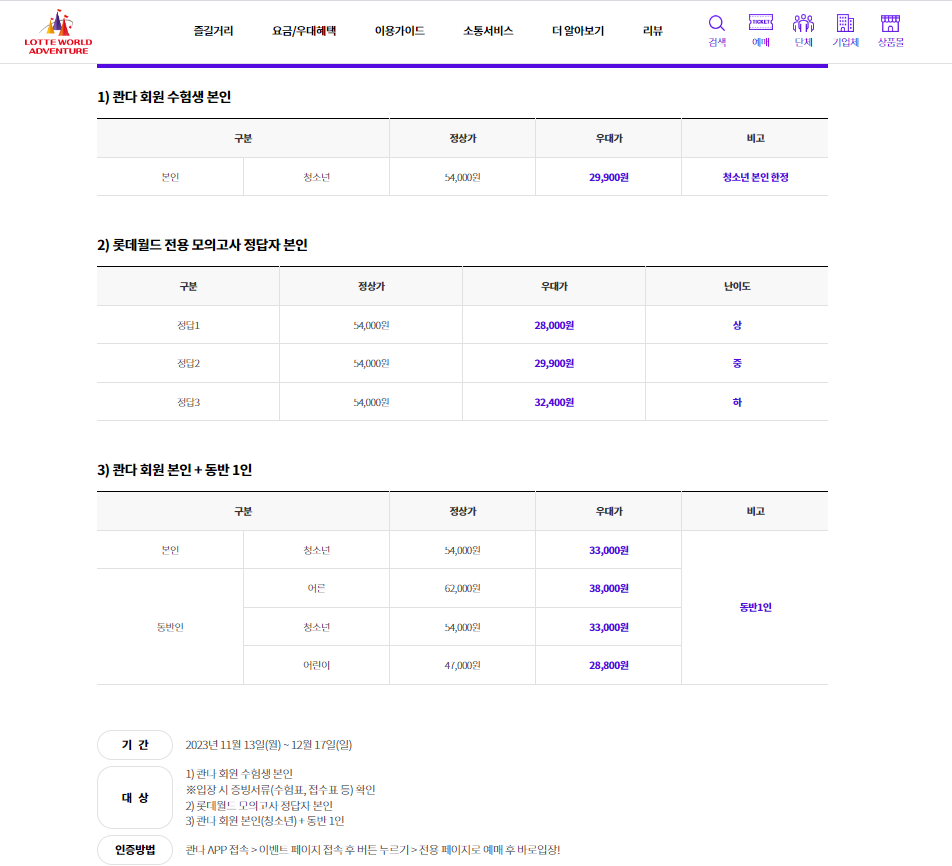Click the 38,000원 price for 어른
The image size is (952, 866).
pyautogui.click(x=608, y=588)
